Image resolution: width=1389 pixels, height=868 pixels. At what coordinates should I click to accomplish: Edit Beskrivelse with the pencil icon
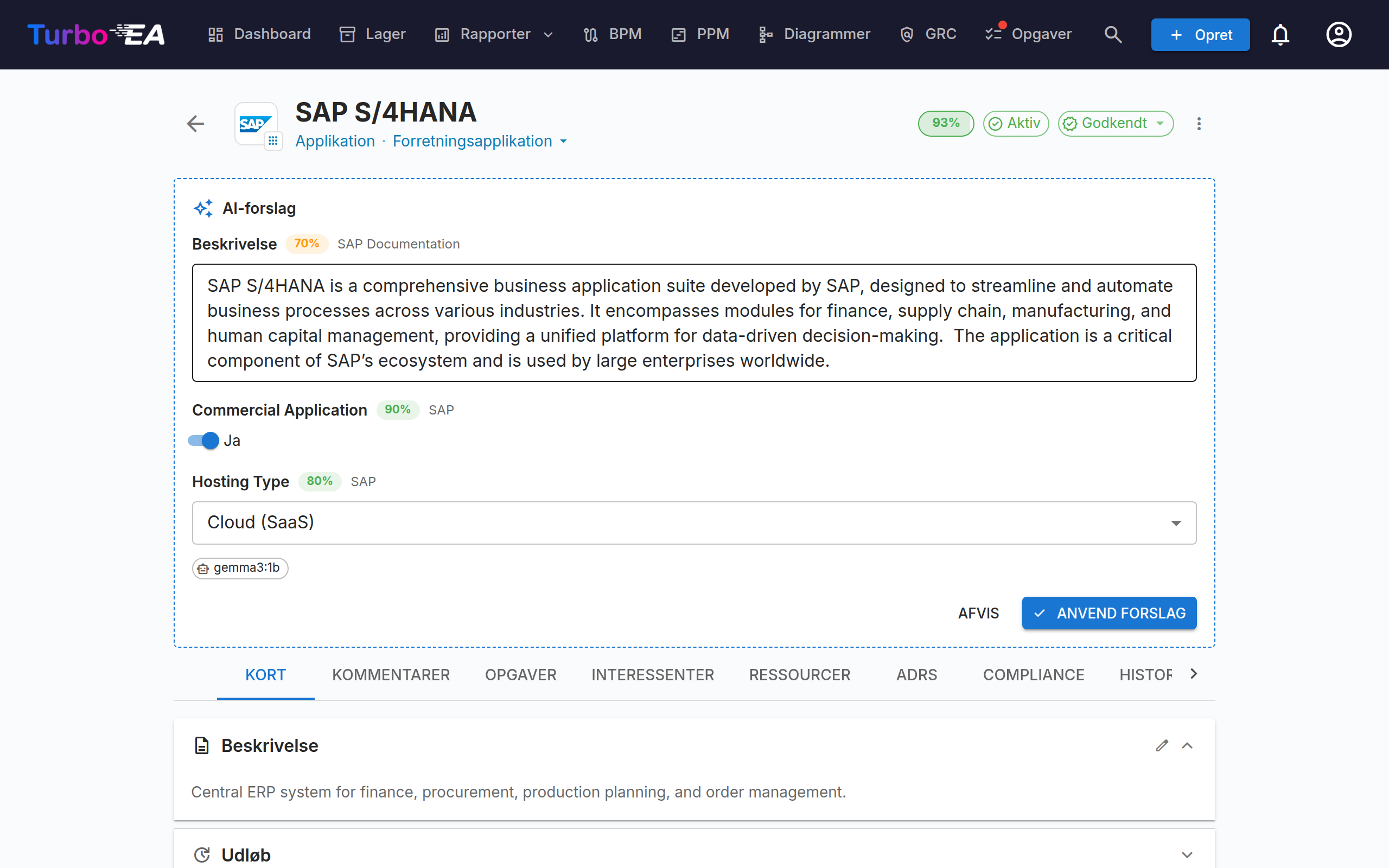click(x=1162, y=746)
